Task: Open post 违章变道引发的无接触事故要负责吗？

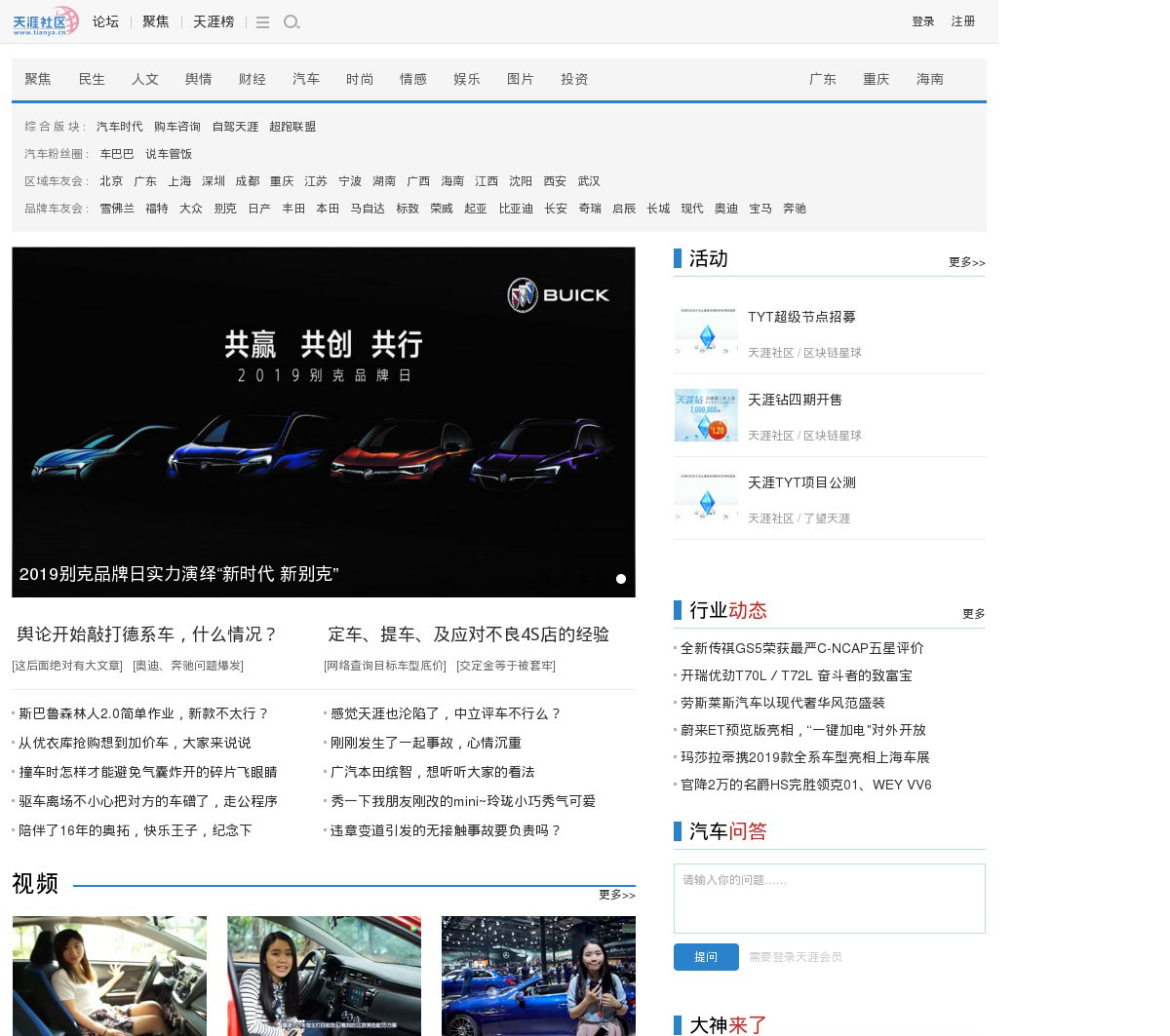Action: 447,830
